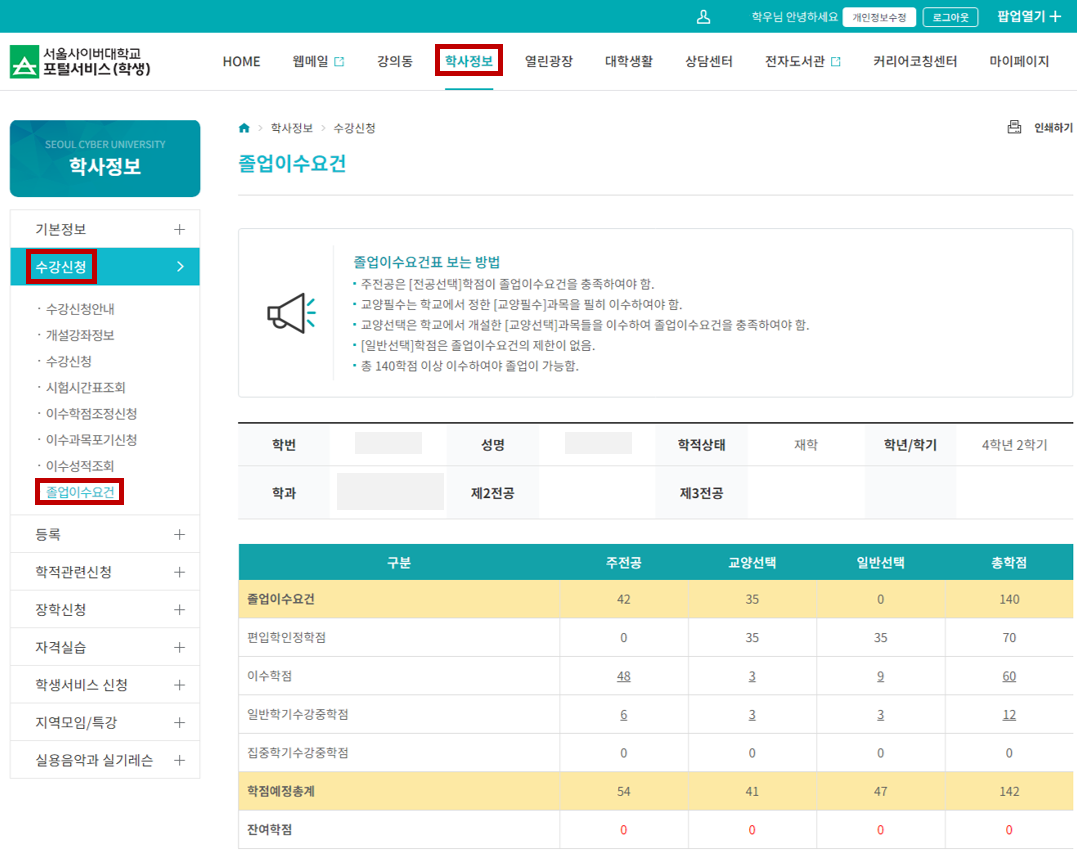The image size is (1077, 856).
Task: Click the external link icon beside 전자도서관
Action: pyautogui.click(x=835, y=61)
